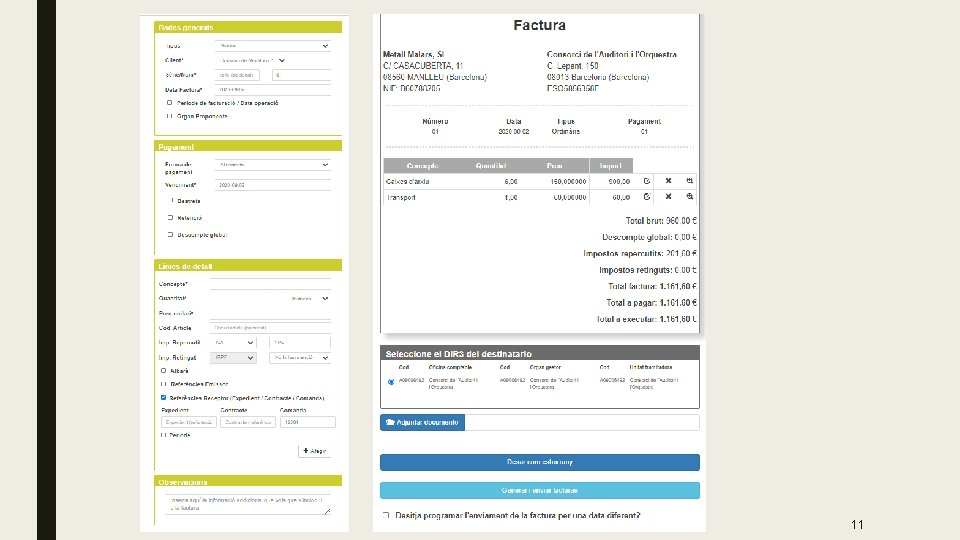Click the 'Dades generals' section header
Image resolution: width=960 pixels, height=540 pixels.
click(x=248, y=28)
